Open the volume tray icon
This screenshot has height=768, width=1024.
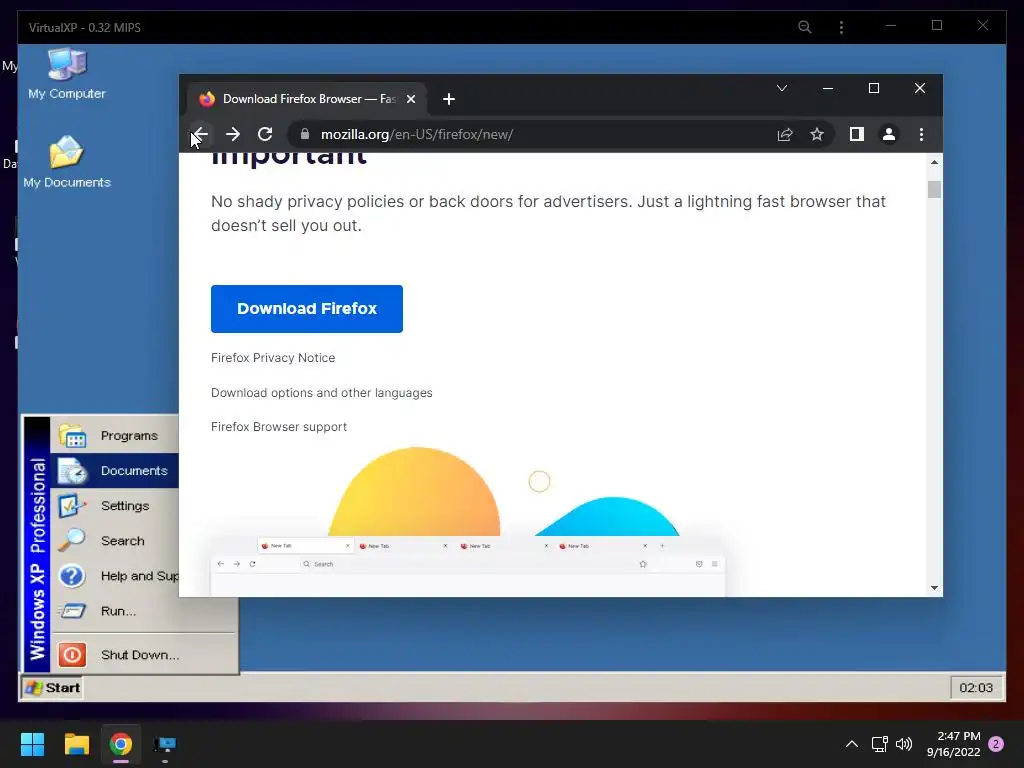[x=904, y=744]
